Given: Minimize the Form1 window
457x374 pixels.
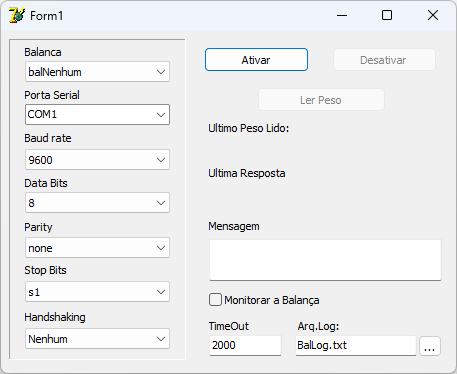Looking at the screenshot, I should click(x=342, y=15).
